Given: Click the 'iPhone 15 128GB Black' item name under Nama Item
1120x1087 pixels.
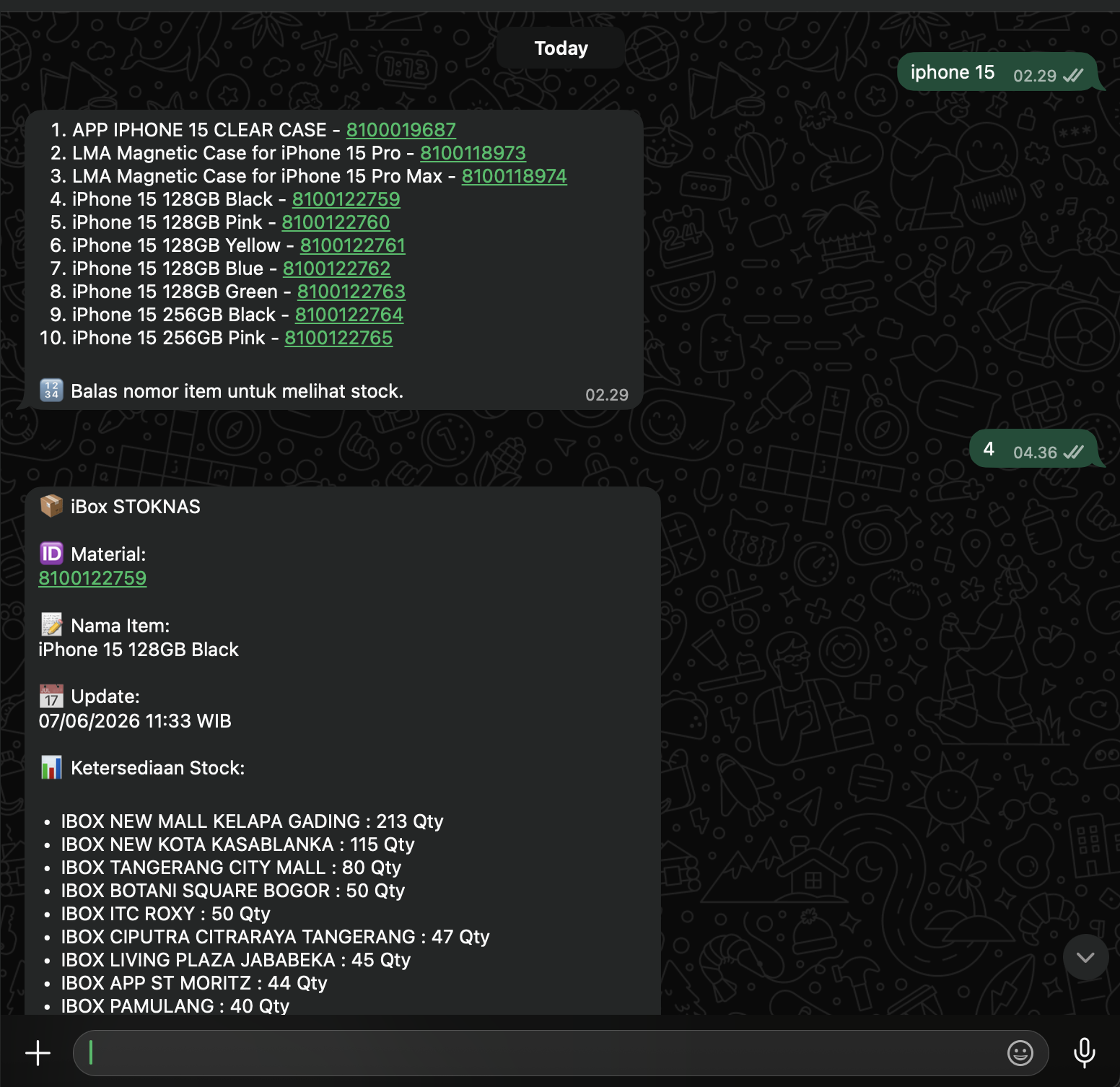Looking at the screenshot, I should [x=139, y=650].
